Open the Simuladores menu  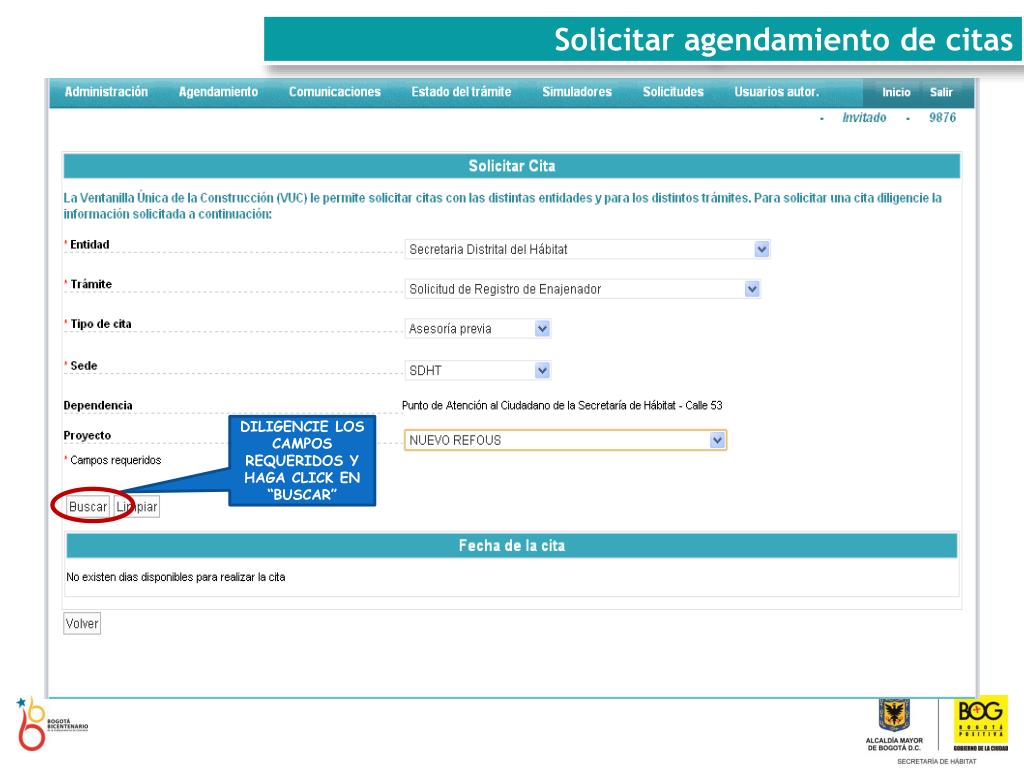577,92
